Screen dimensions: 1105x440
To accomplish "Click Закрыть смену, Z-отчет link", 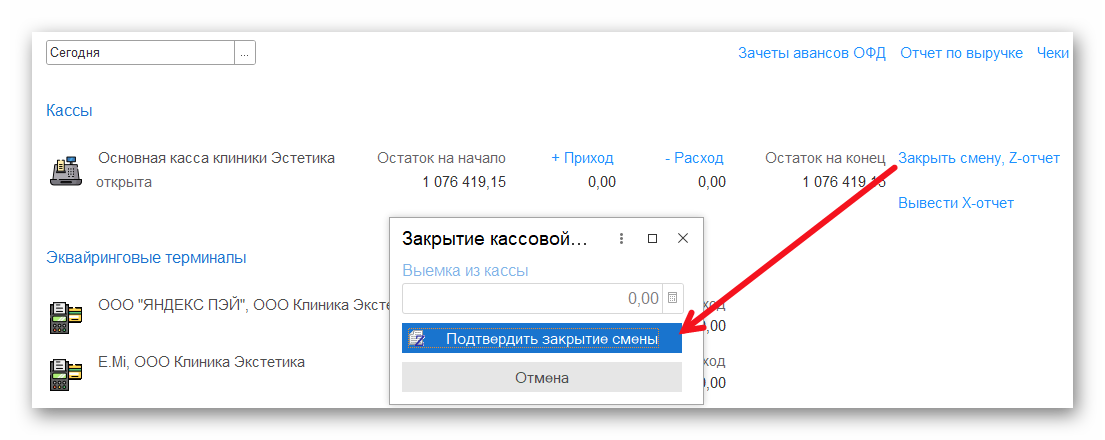I will [979, 158].
